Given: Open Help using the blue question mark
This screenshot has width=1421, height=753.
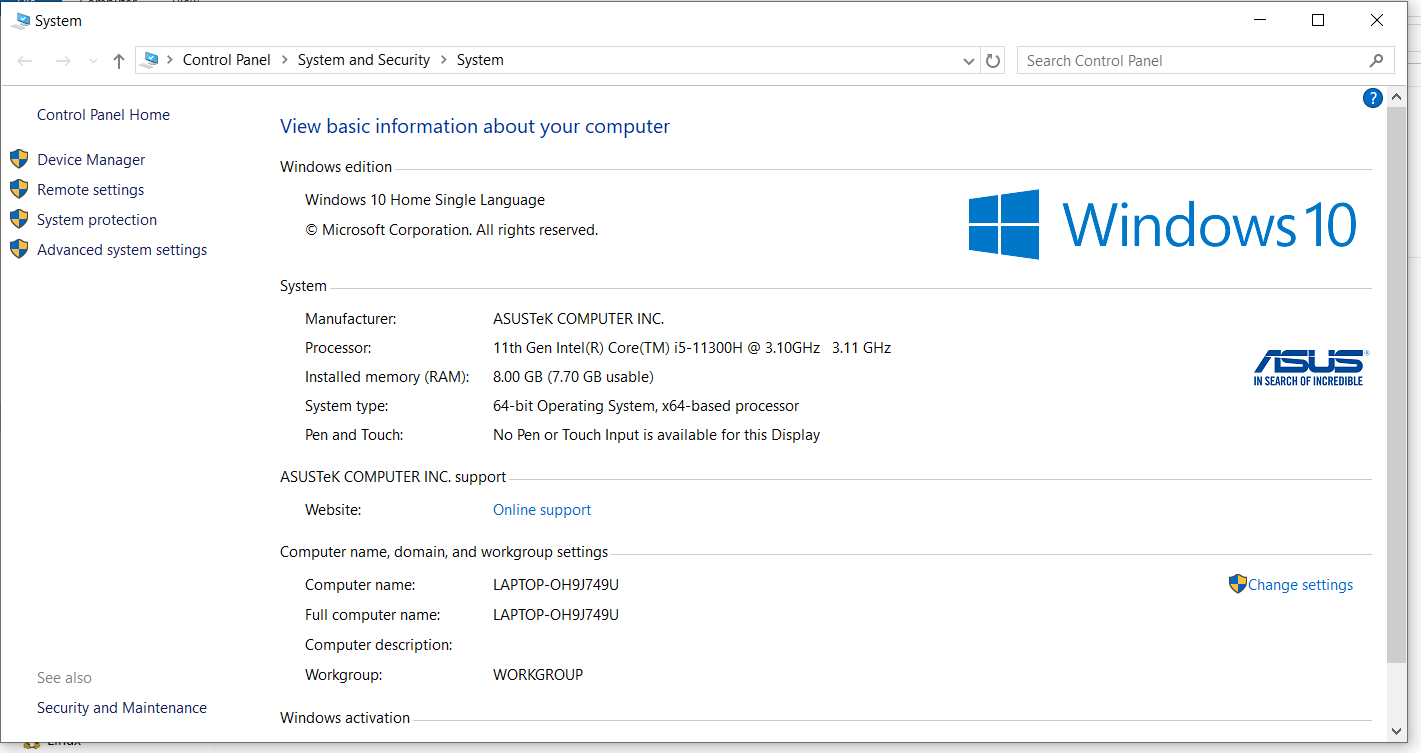Looking at the screenshot, I should [1373, 98].
